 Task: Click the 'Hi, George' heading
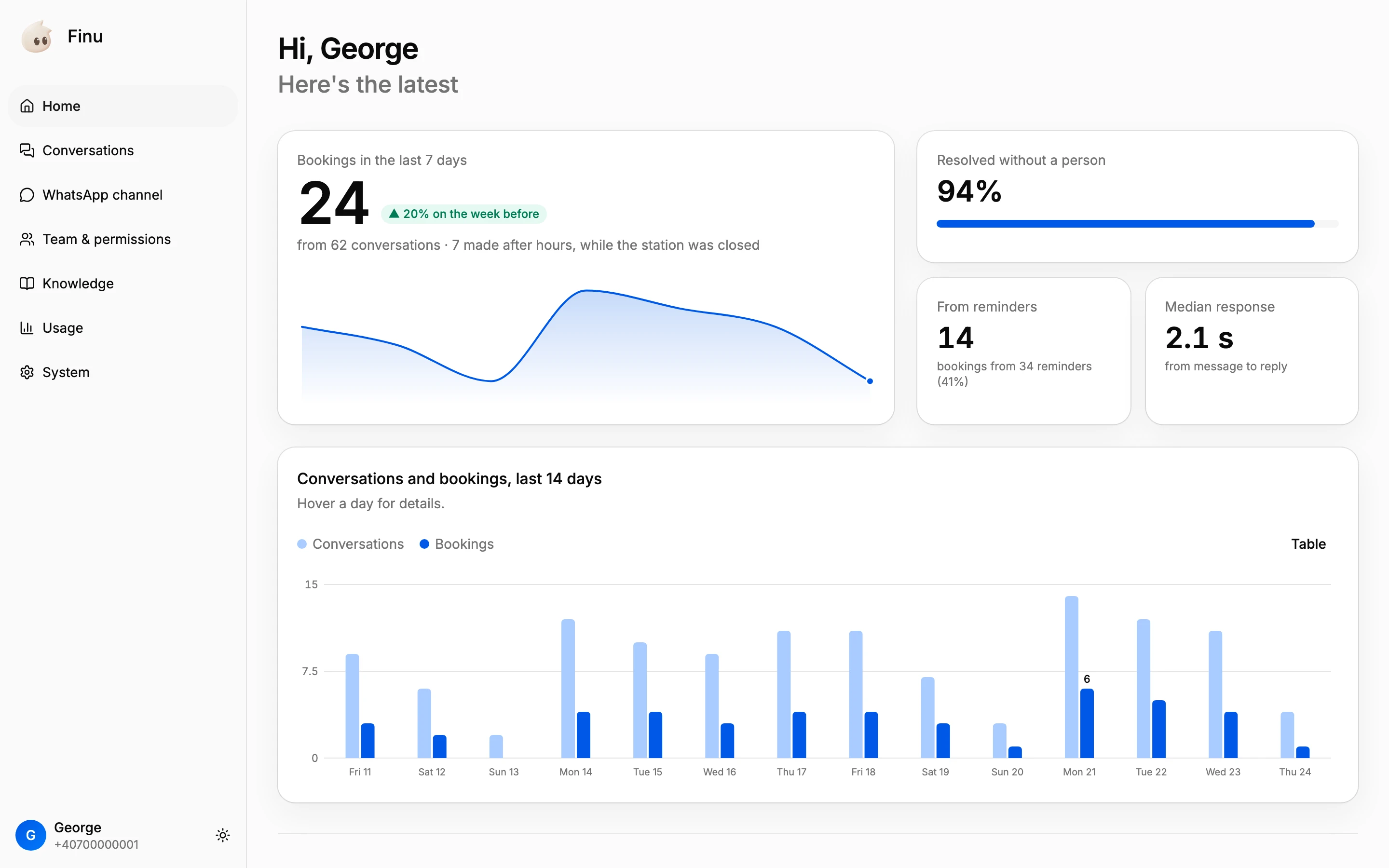coord(348,49)
